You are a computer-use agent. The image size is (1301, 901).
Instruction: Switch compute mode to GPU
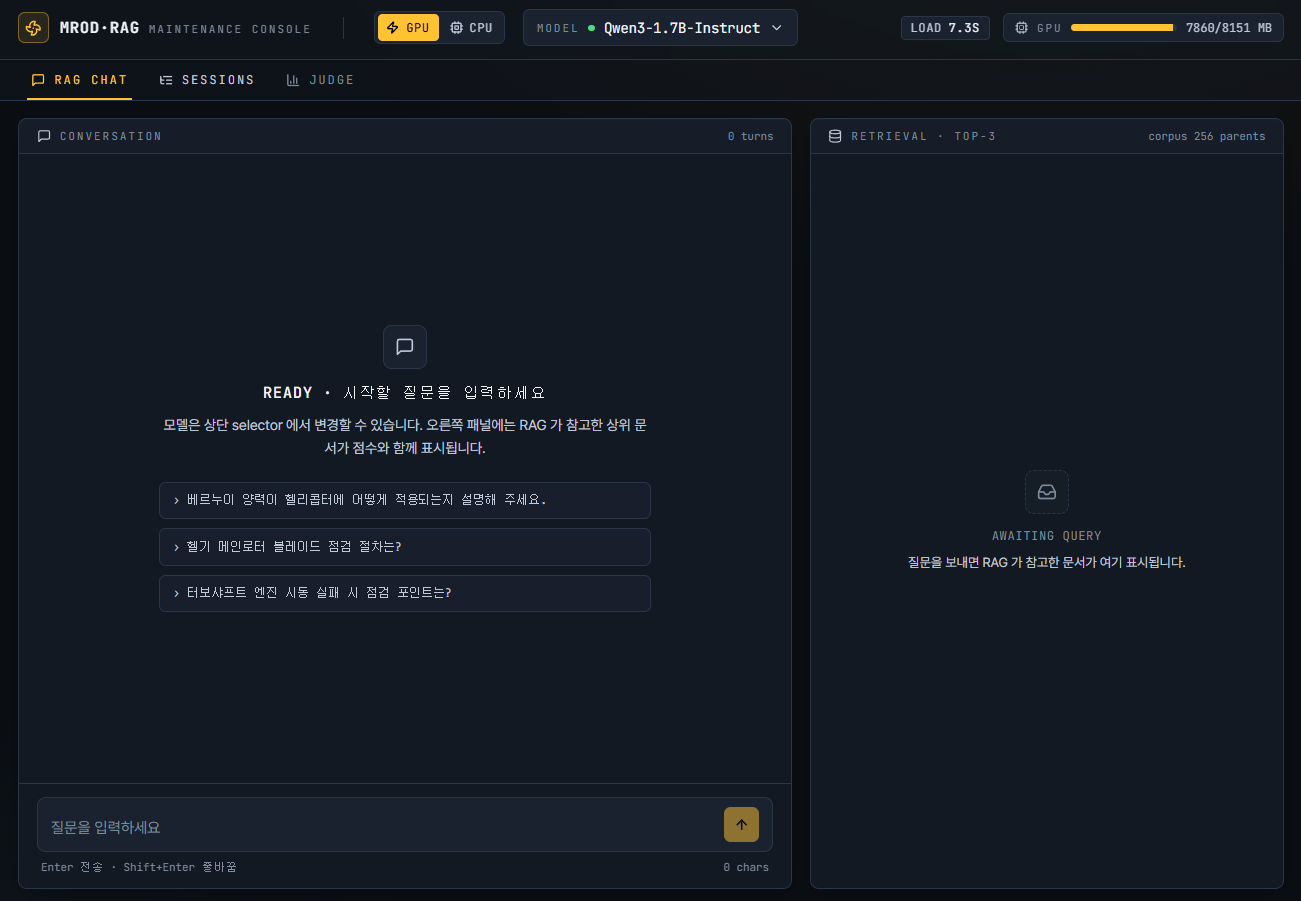click(x=408, y=28)
